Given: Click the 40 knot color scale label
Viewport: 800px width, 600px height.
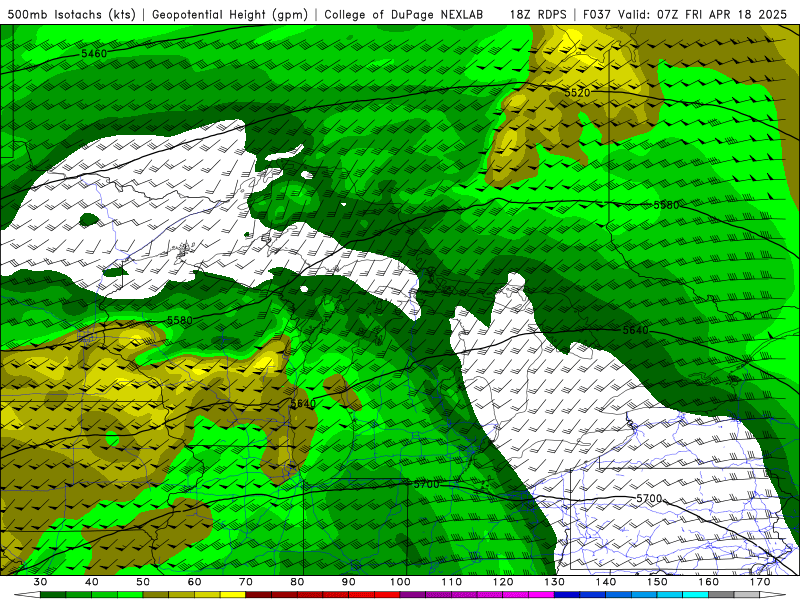Looking at the screenshot, I should (x=92, y=582).
